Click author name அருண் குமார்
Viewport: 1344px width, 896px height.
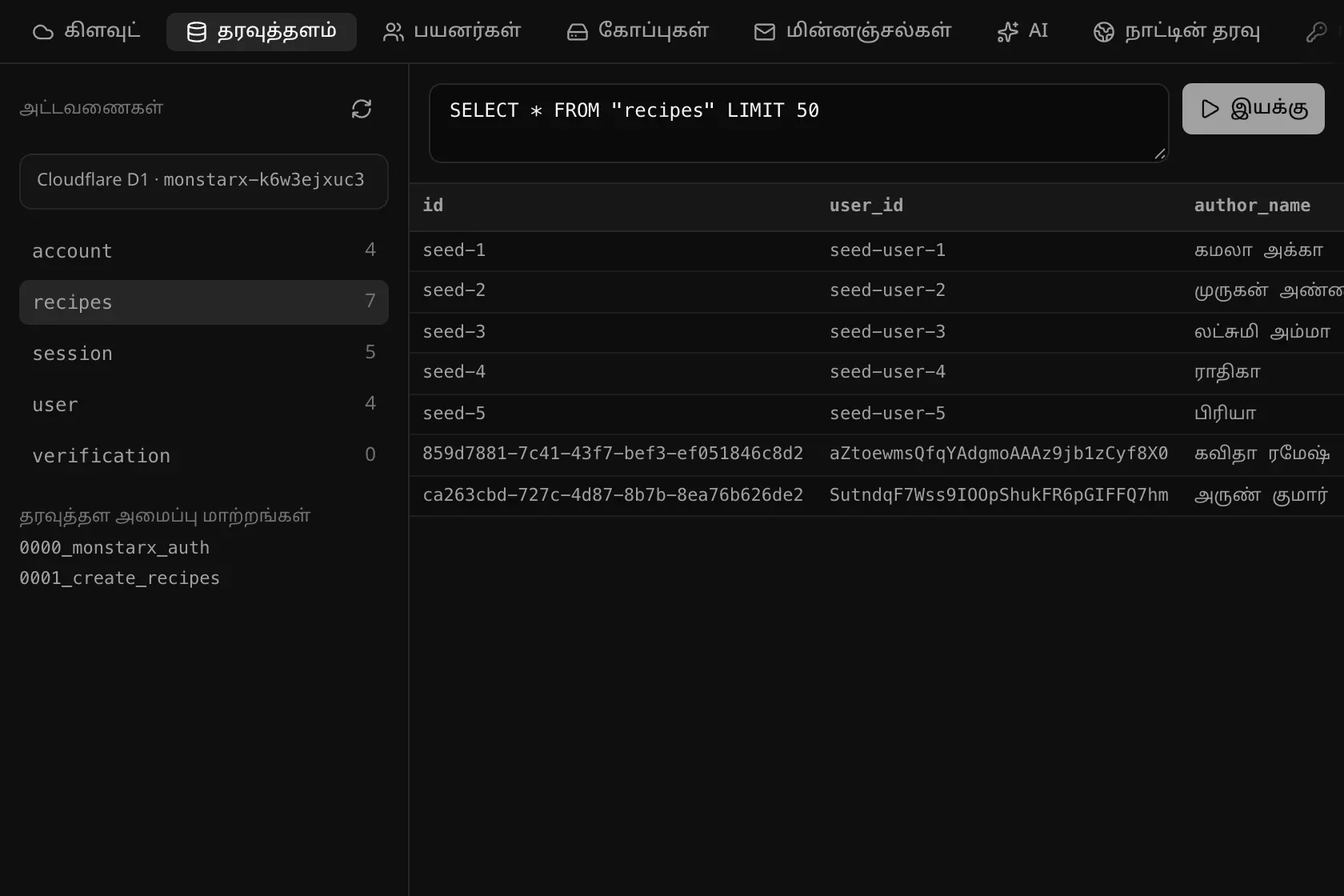coord(1261,495)
